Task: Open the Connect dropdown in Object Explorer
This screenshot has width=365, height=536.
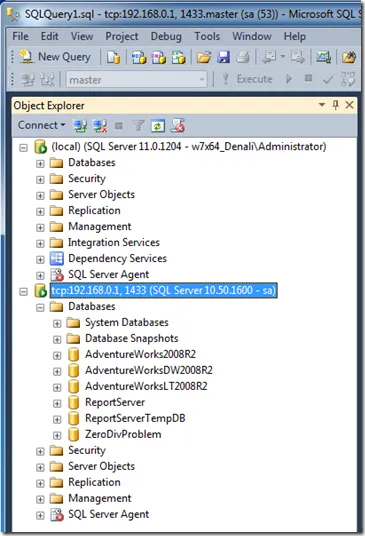Action: pyautogui.click(x=41, y=125)
